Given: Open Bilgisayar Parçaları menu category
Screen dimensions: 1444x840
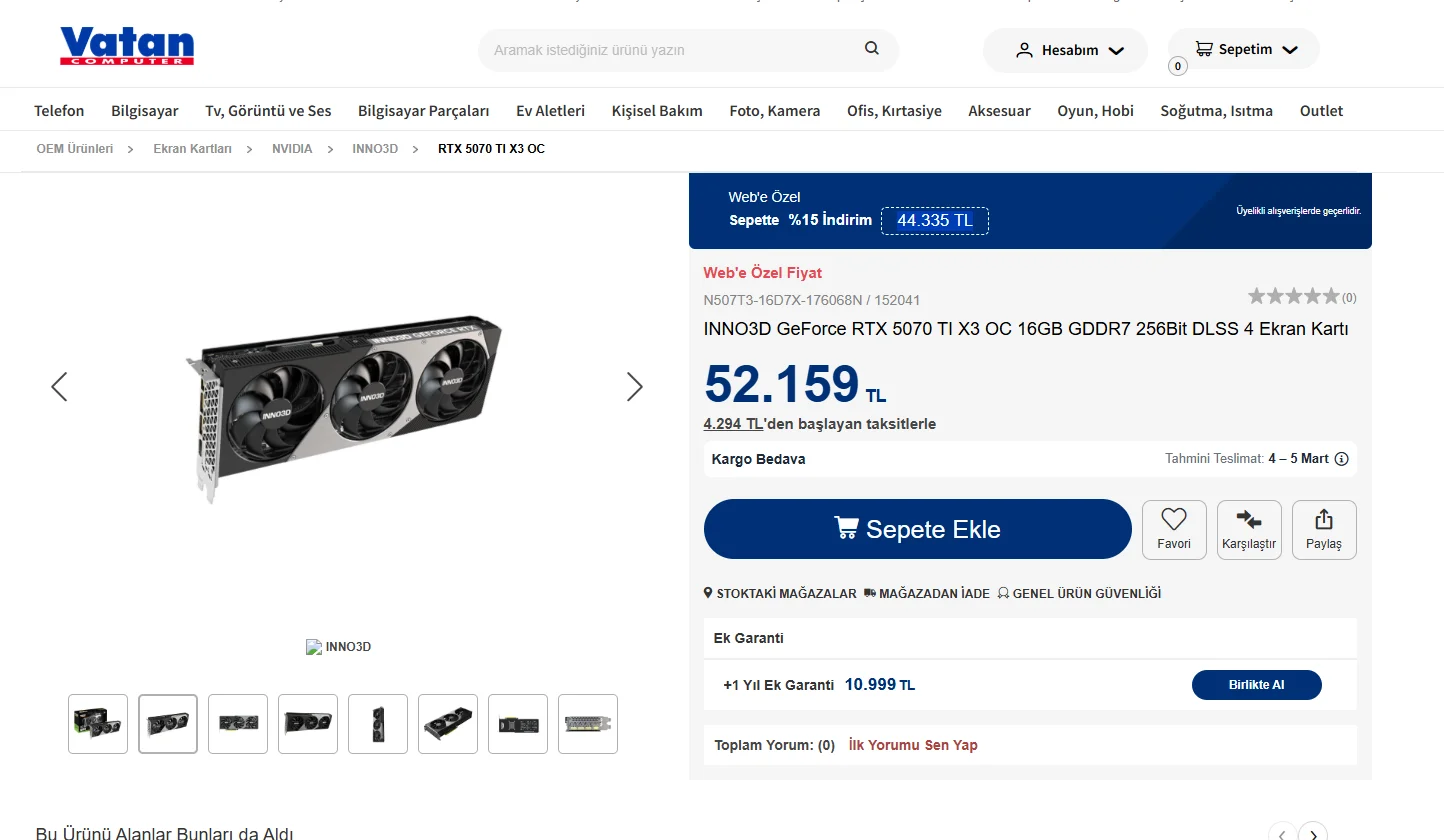Looking at the screenshot, I should pyautogui.click(x=423, y=111).
